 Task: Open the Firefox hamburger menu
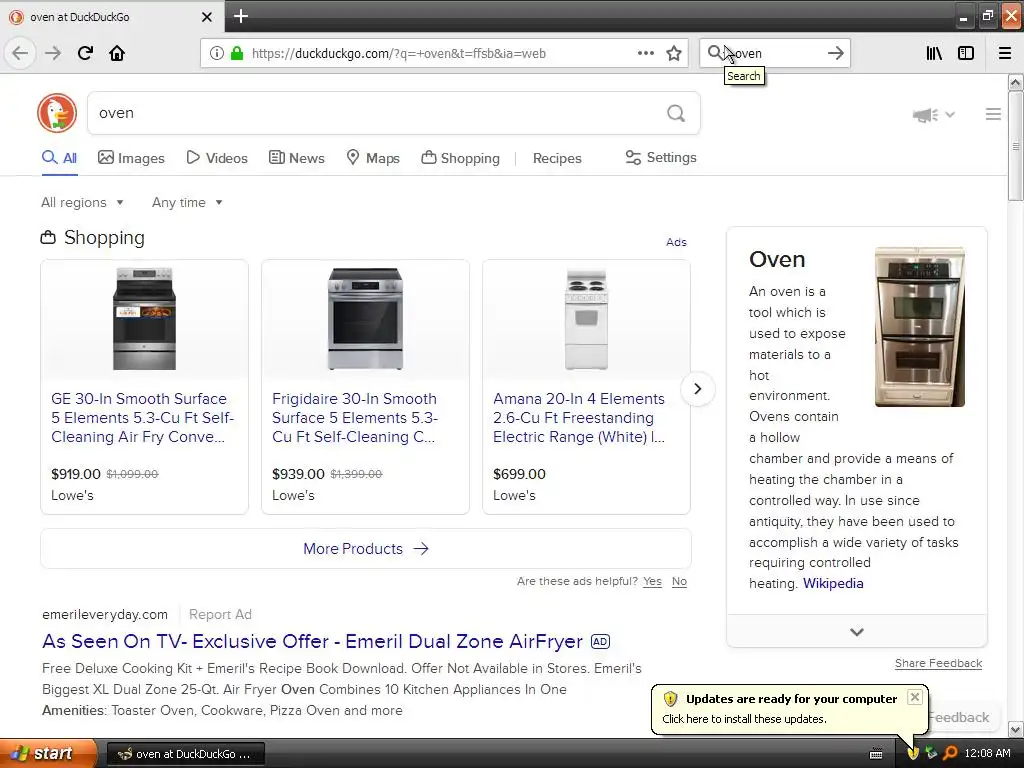1005,53
